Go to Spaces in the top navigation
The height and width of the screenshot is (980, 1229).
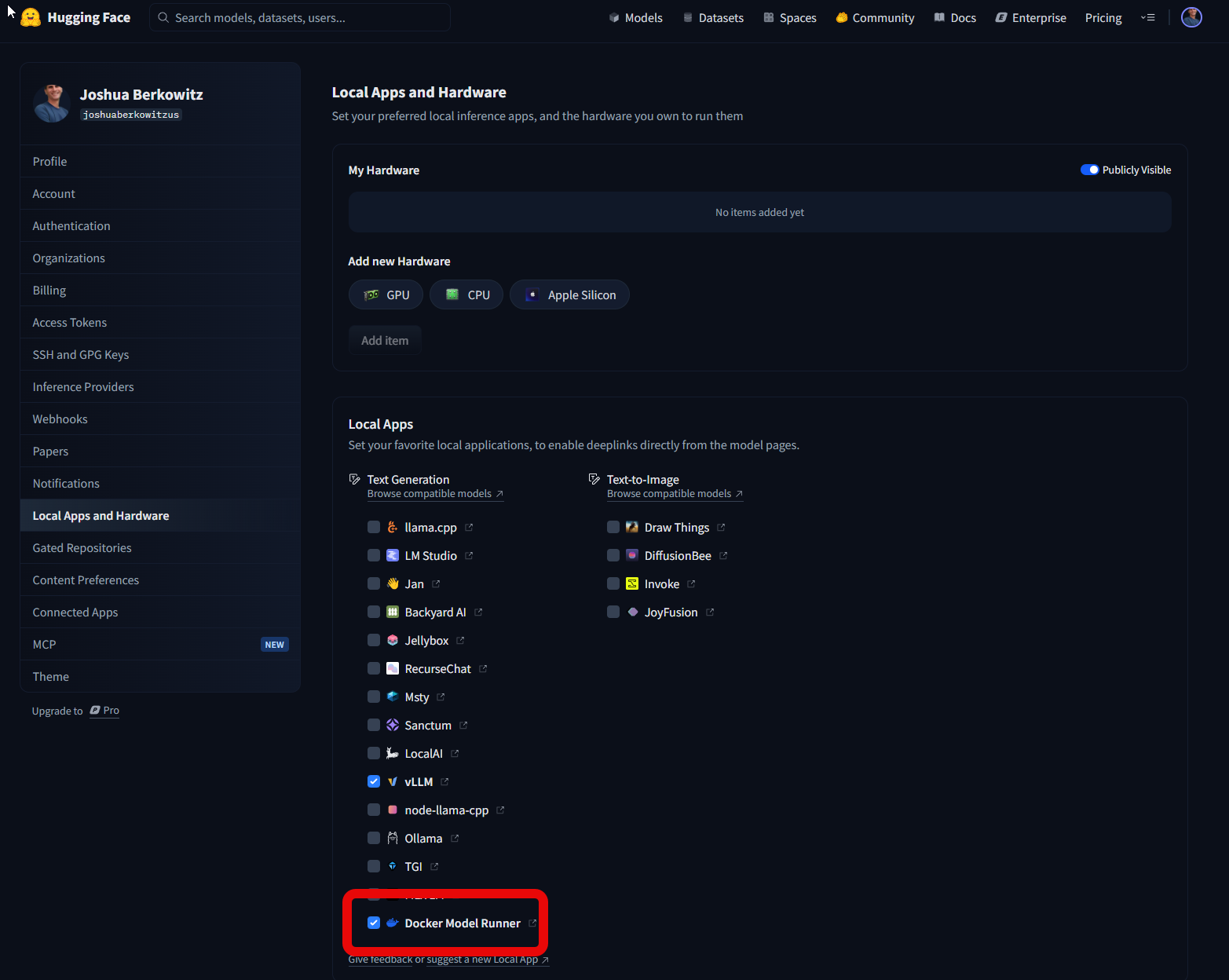click(790, 17)
